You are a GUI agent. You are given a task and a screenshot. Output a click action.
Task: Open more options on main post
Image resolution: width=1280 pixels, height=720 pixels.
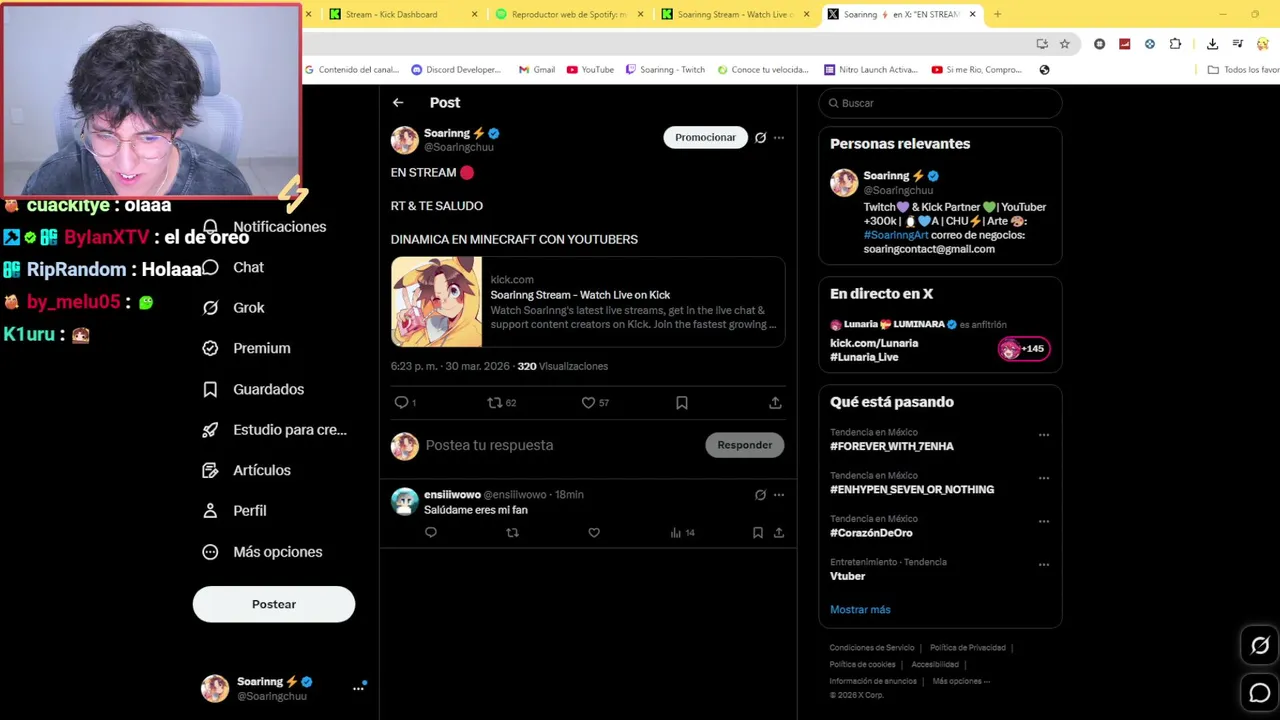point(779,138)
